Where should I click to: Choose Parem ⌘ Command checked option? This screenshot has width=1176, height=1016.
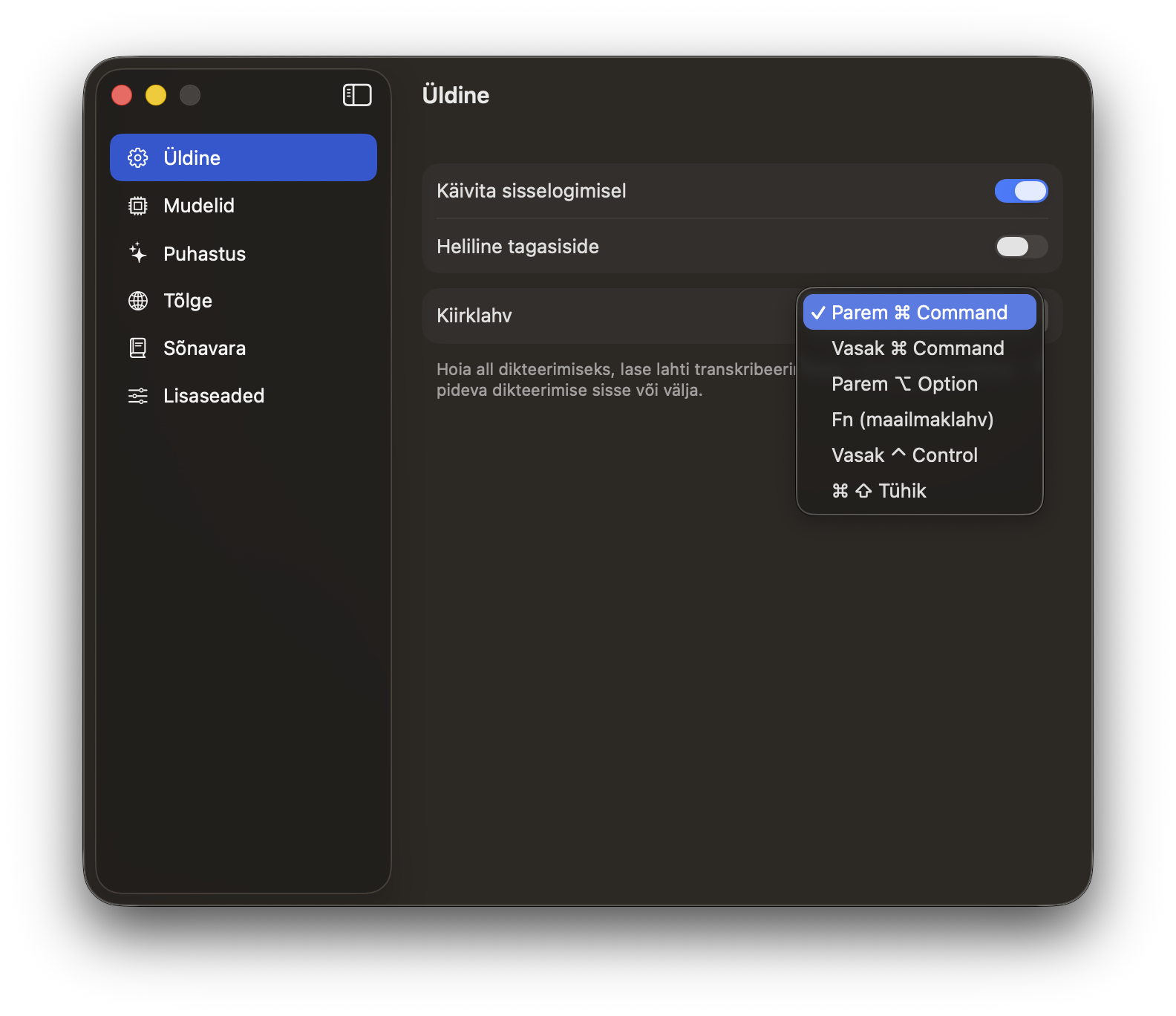pos(919,313)
